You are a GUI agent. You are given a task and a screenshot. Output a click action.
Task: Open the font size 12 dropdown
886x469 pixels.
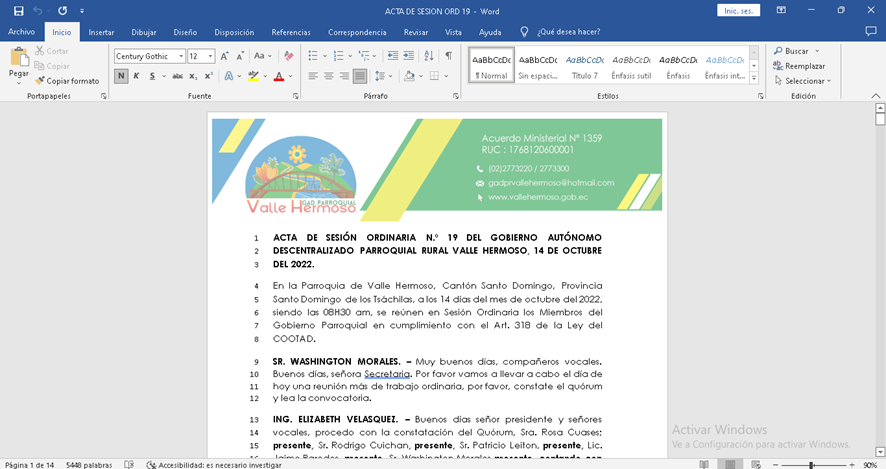tap(209, 56)
